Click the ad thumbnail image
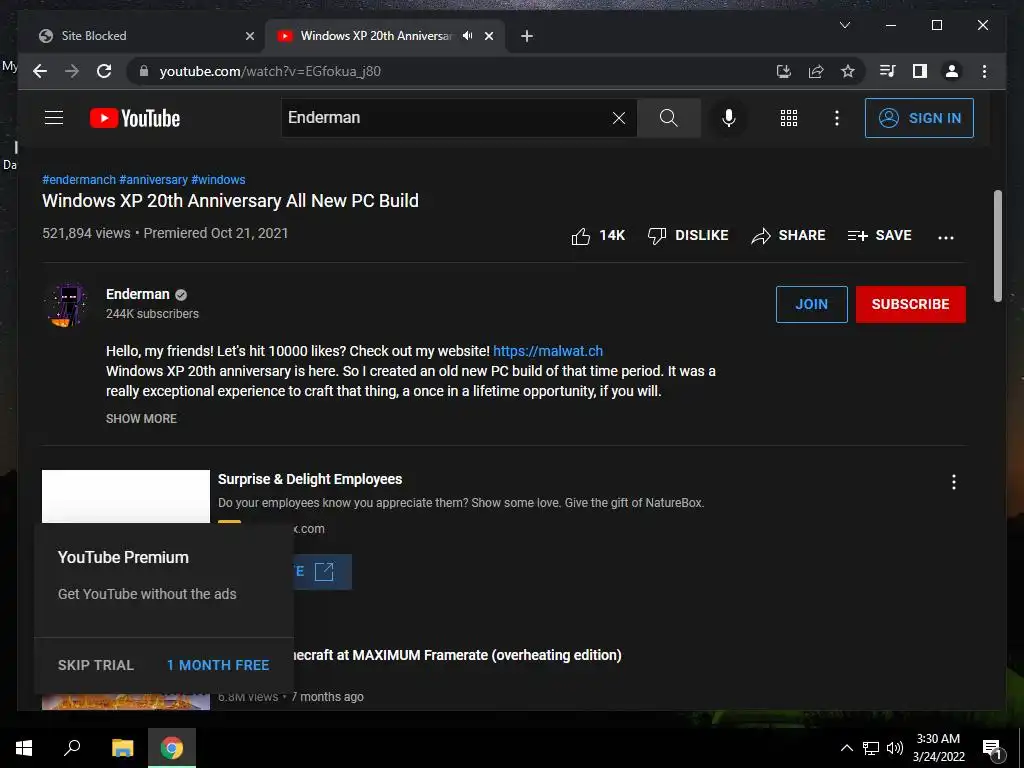 click(x=126, y=496)
